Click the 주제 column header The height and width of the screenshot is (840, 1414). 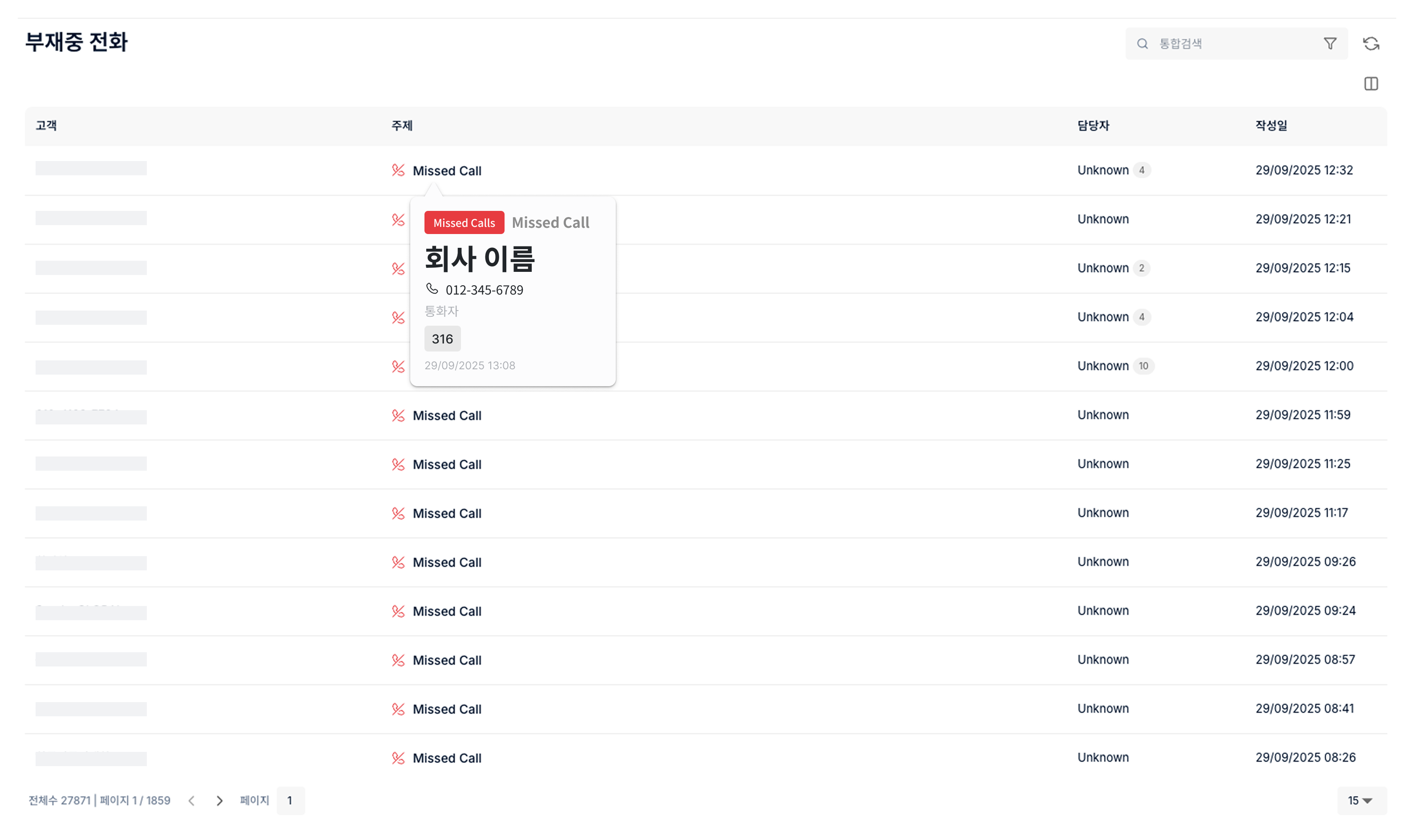pos(401,125)
